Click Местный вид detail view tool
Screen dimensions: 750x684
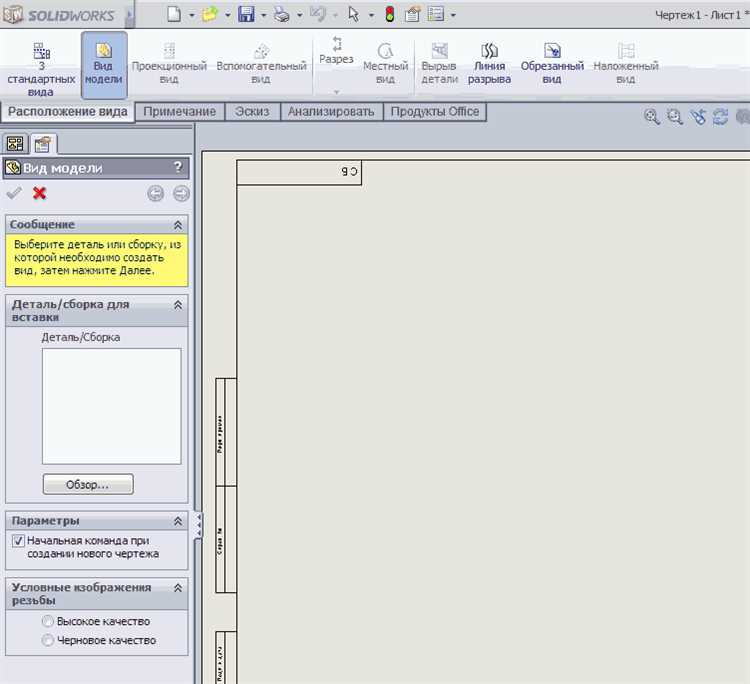[386, 64]
